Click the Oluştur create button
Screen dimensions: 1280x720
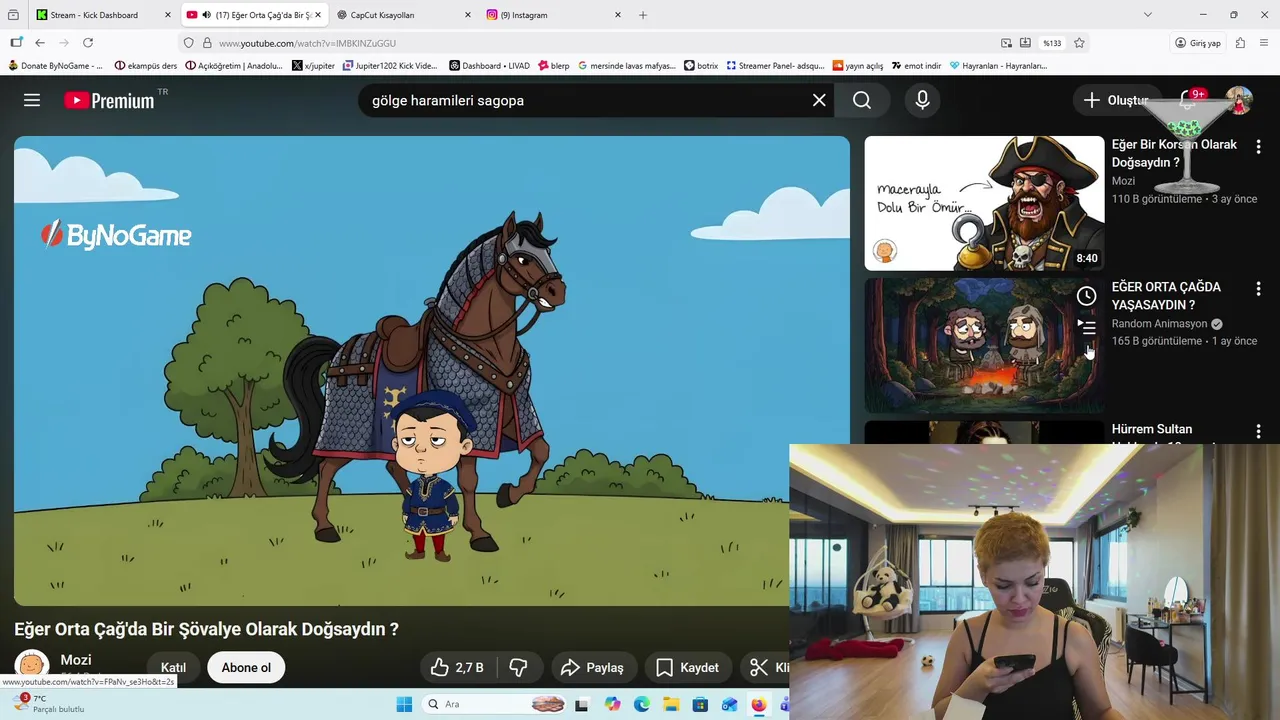click(x=1115, y=100)
